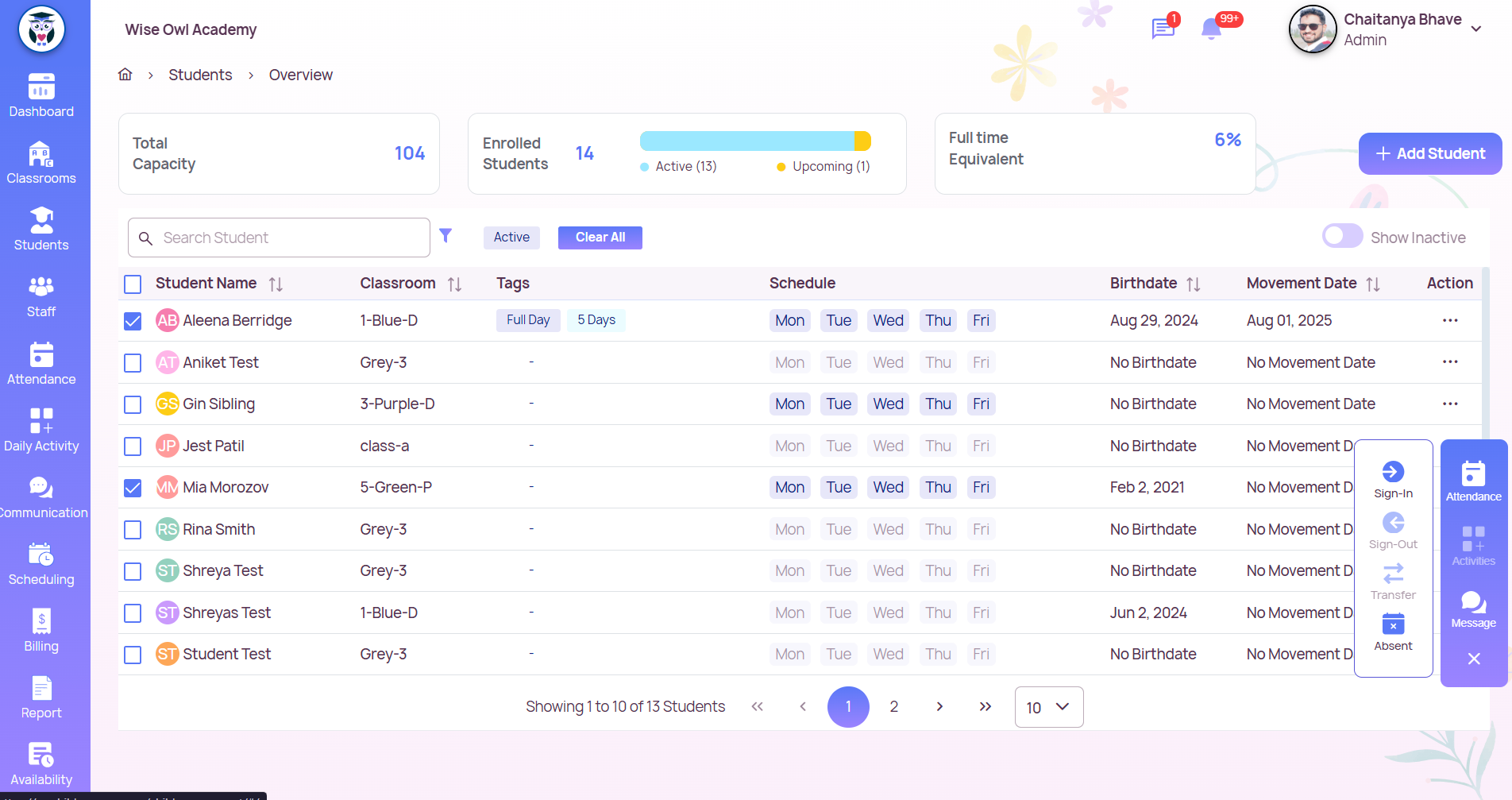Click the Add Student button
This screenshot has width=1512, height=800.
tap(1429, 153)
